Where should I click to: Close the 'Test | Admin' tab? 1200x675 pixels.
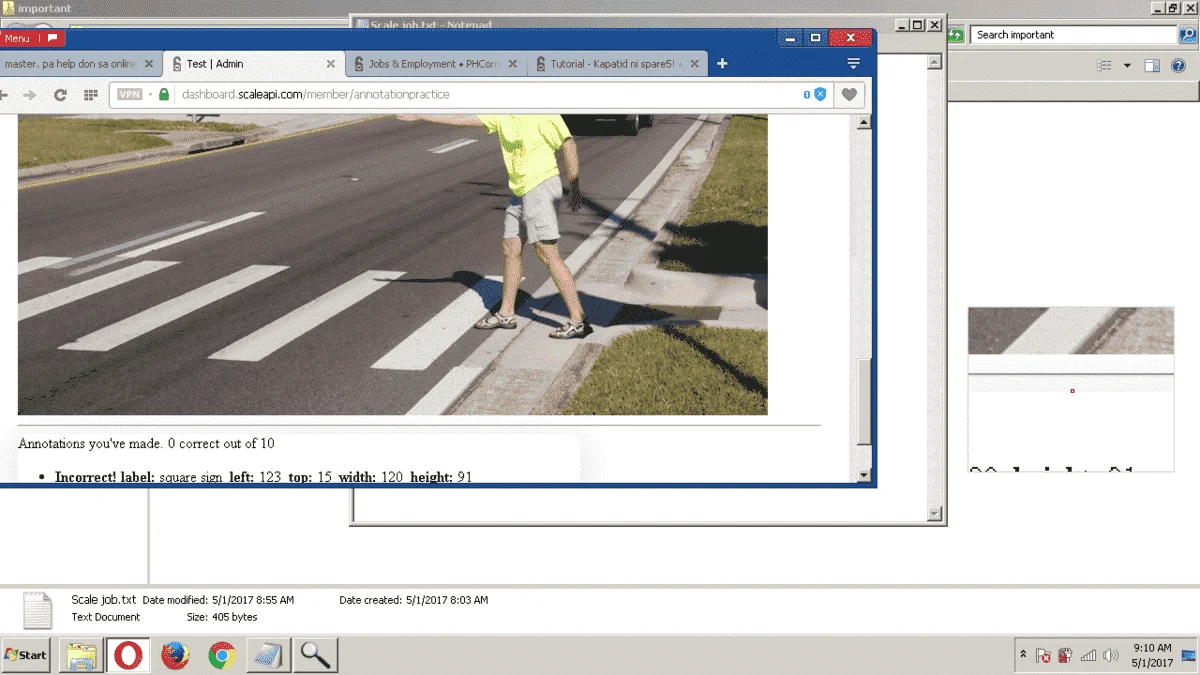click(x=331, y=64)
